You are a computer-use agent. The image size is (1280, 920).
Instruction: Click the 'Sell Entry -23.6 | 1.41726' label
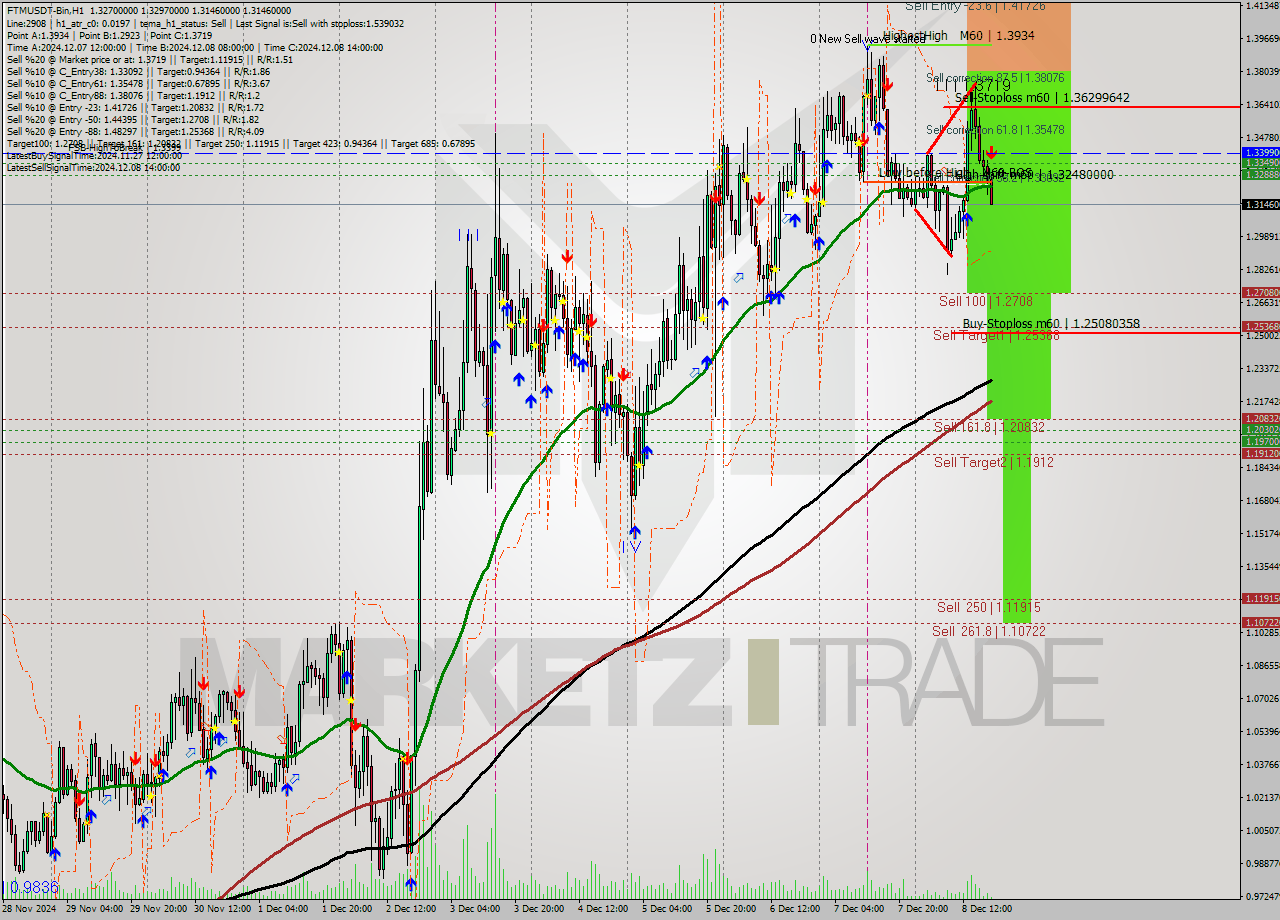[975, 6]
